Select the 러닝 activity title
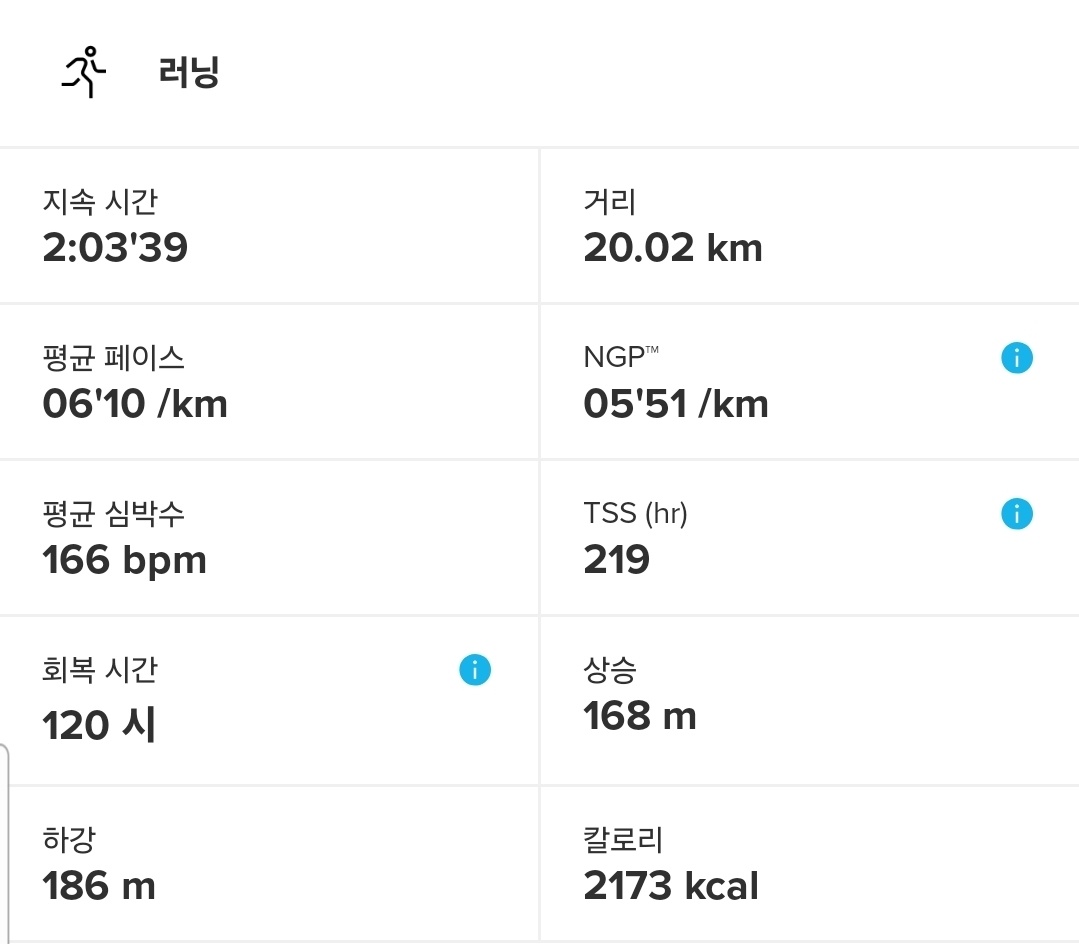The height and width of the screenshot is (944, 1079). pos(189,73)
